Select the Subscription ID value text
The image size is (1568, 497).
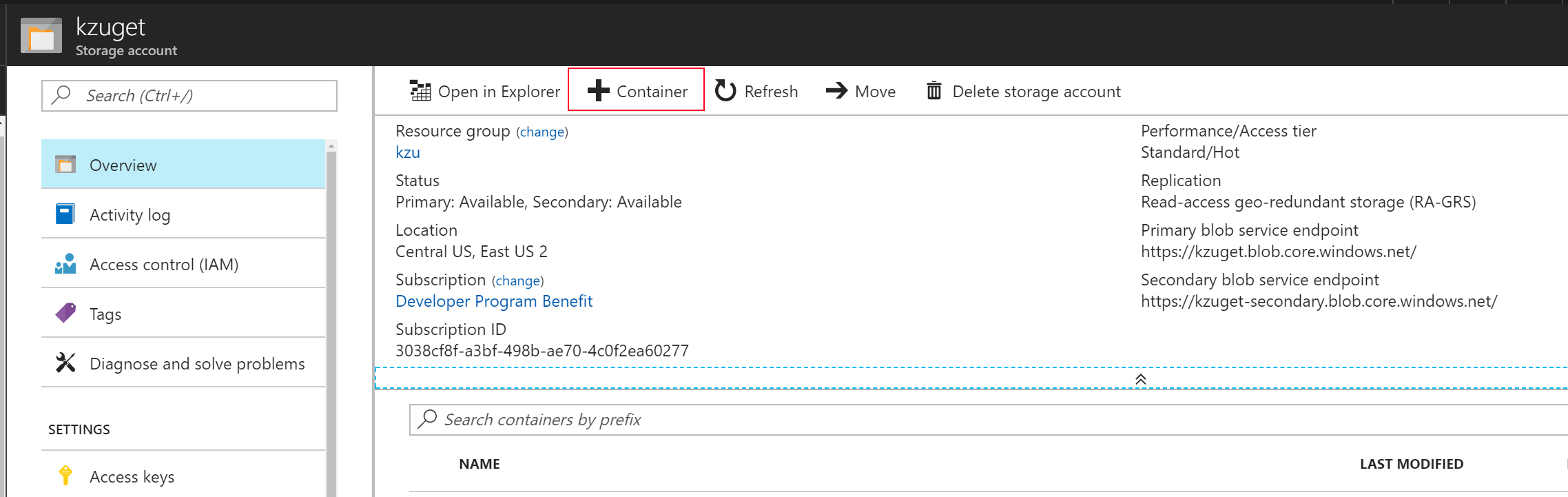(542, 351)
